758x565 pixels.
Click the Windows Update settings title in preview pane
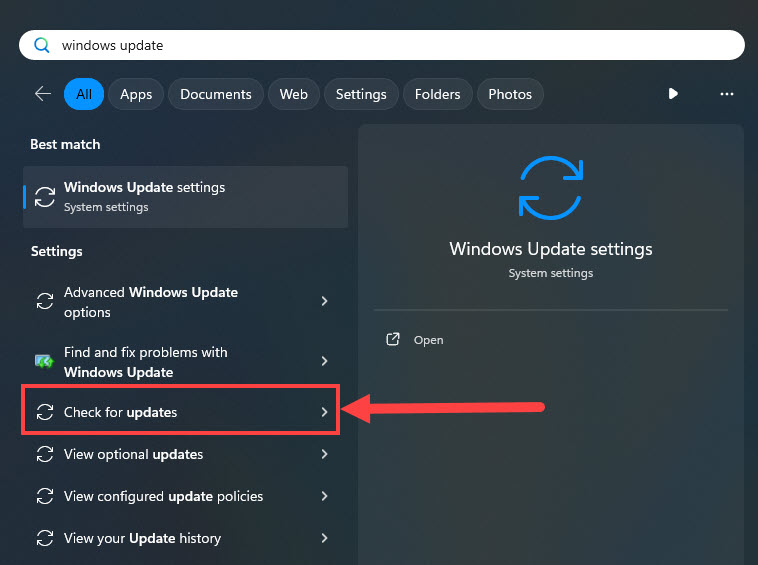[551, 249]
